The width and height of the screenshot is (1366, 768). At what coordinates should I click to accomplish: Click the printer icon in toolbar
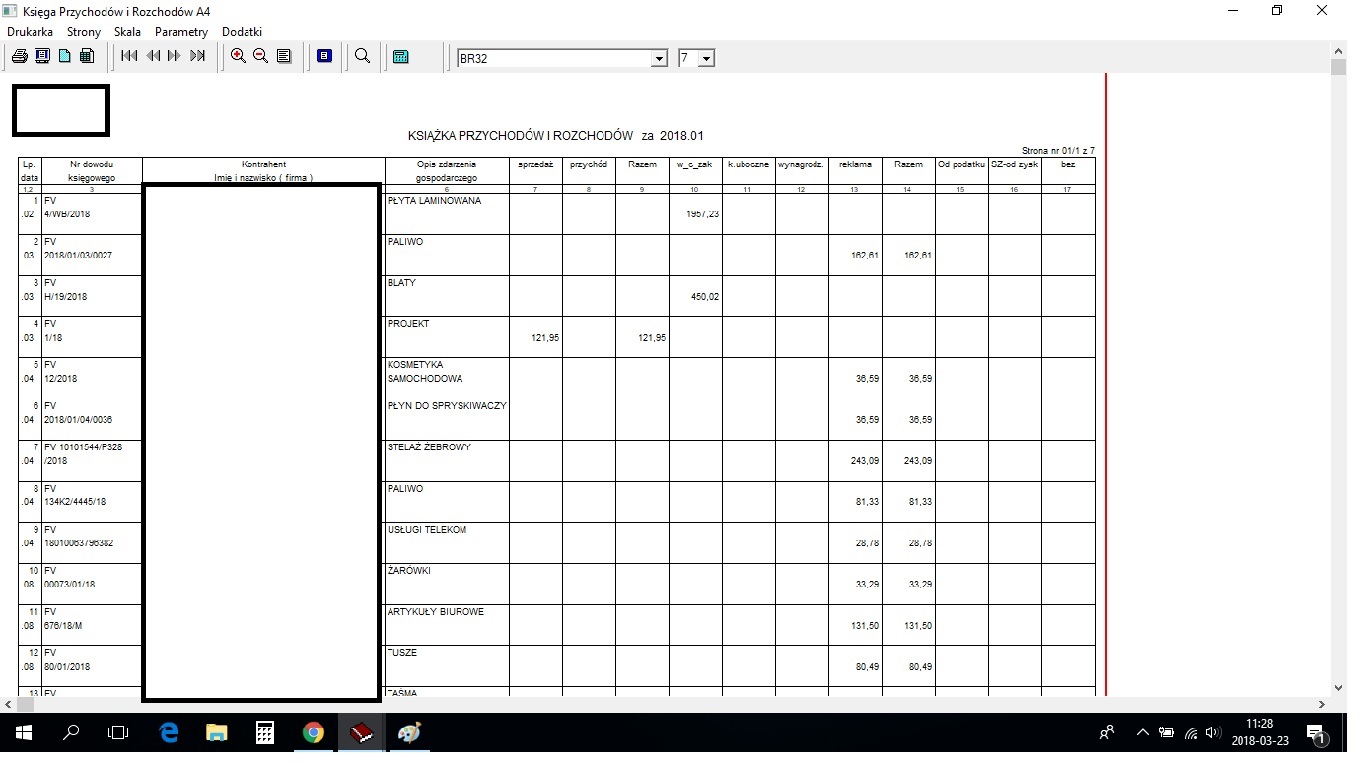pyautogui.click(x=19, y=57)
